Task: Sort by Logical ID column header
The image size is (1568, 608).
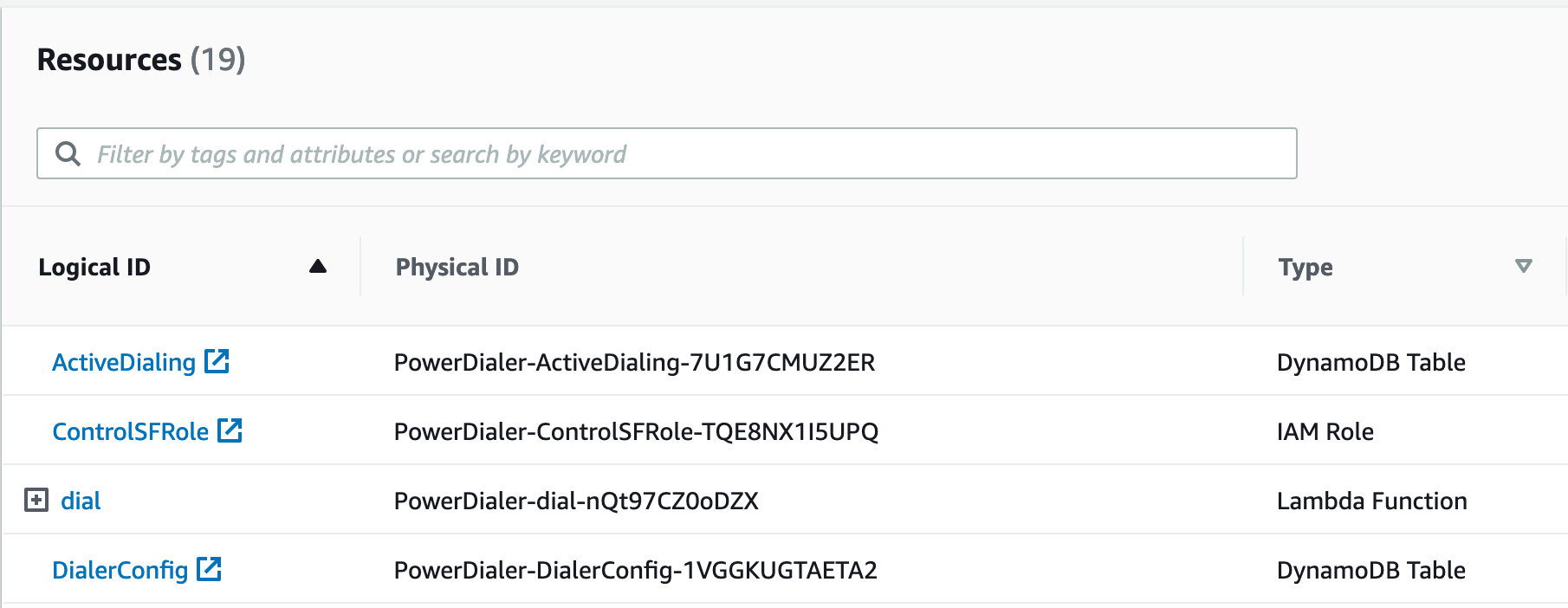Action: (x=94, y=267)
